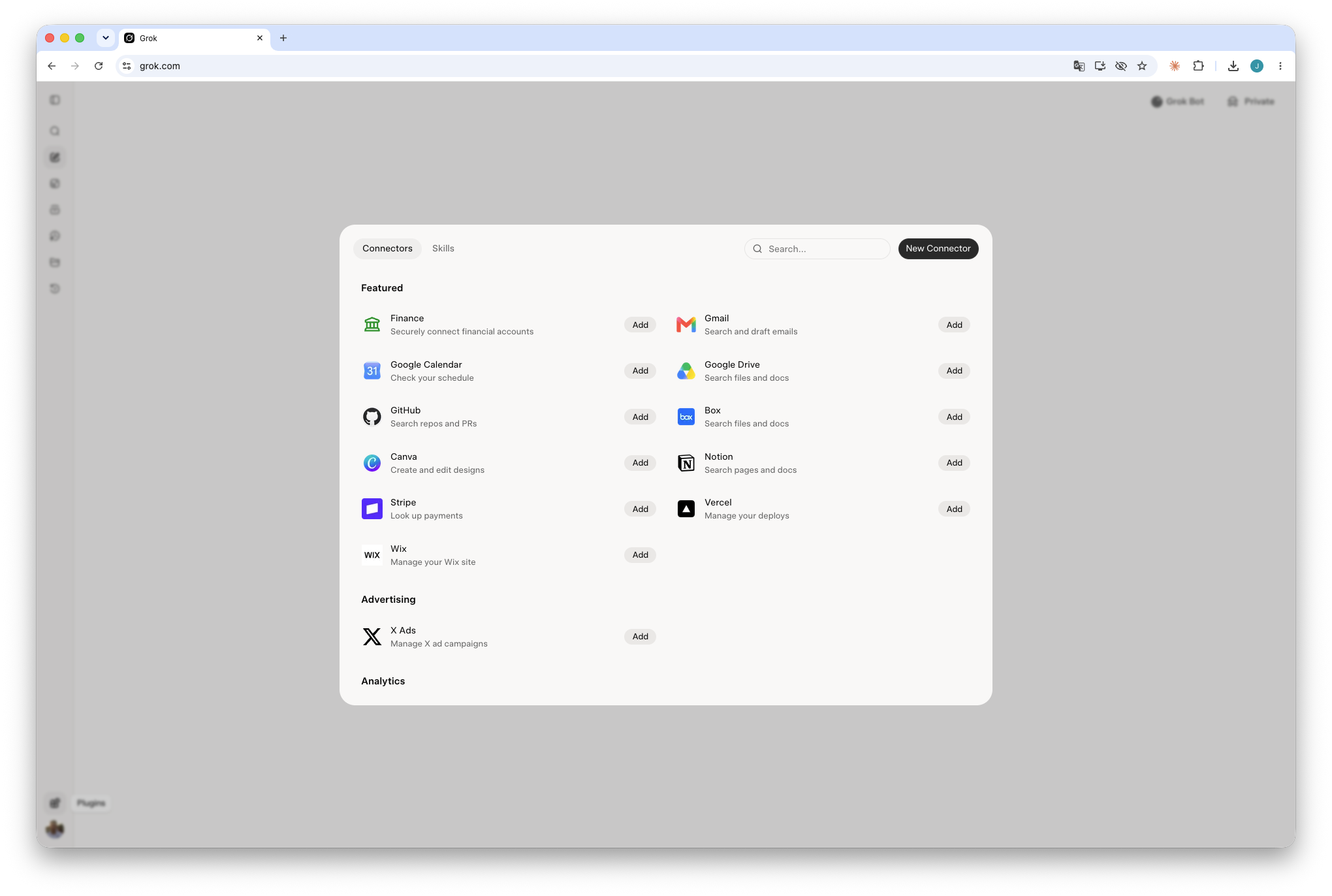This screenshot has width=1332, height=896.
Task: Focus the connectors Search field
Action: (x=817, y=249)
